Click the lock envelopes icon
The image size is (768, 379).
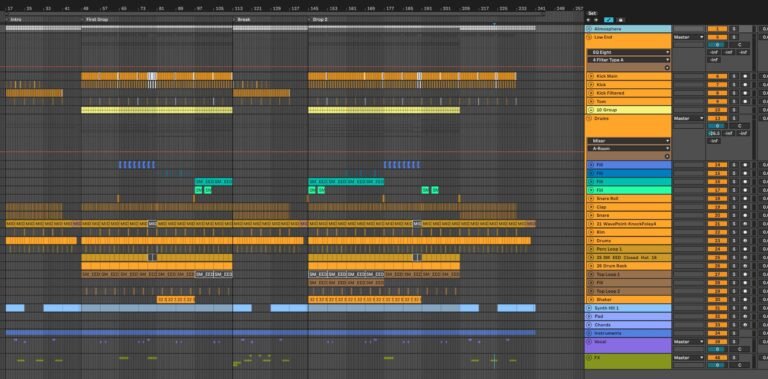coord(621,20)
